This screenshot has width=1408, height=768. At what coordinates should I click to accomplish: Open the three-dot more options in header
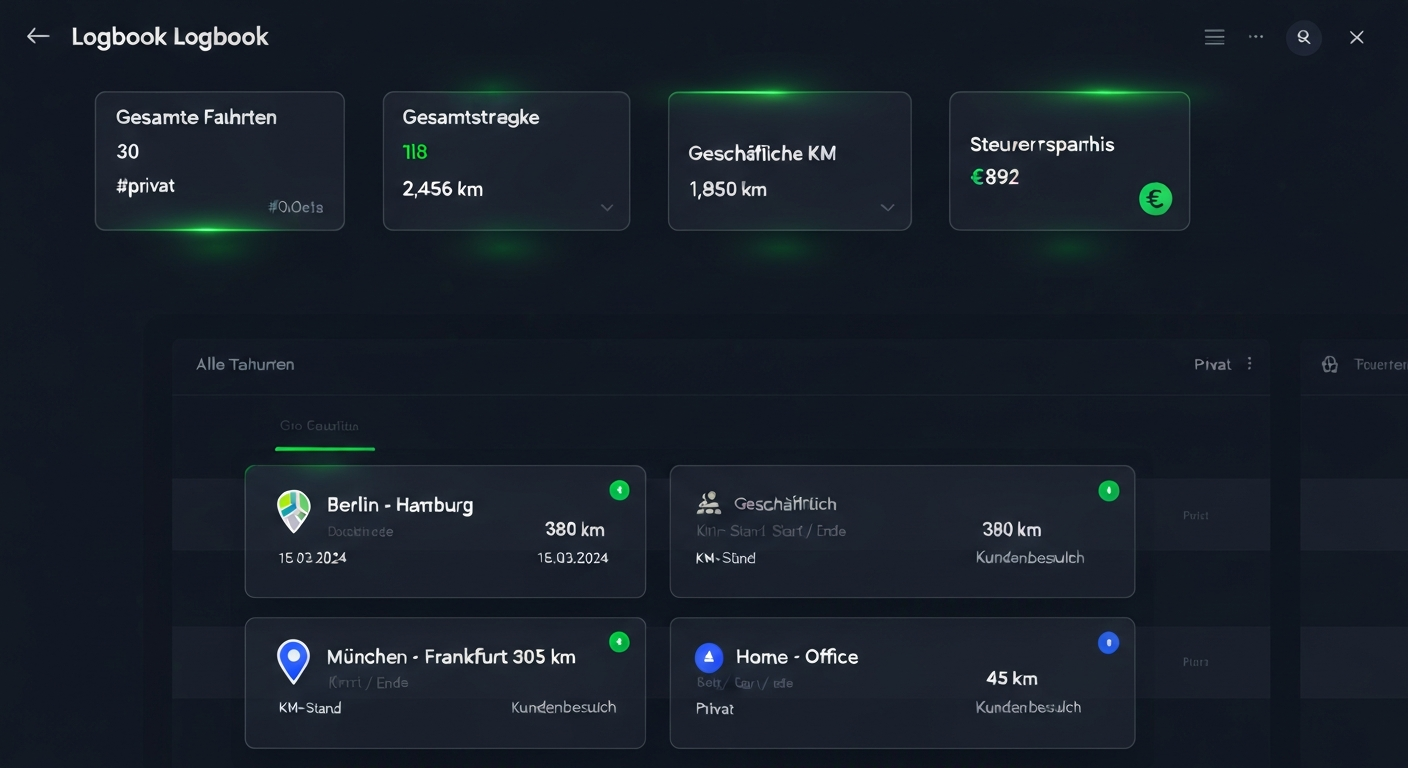click(1256, 37)
